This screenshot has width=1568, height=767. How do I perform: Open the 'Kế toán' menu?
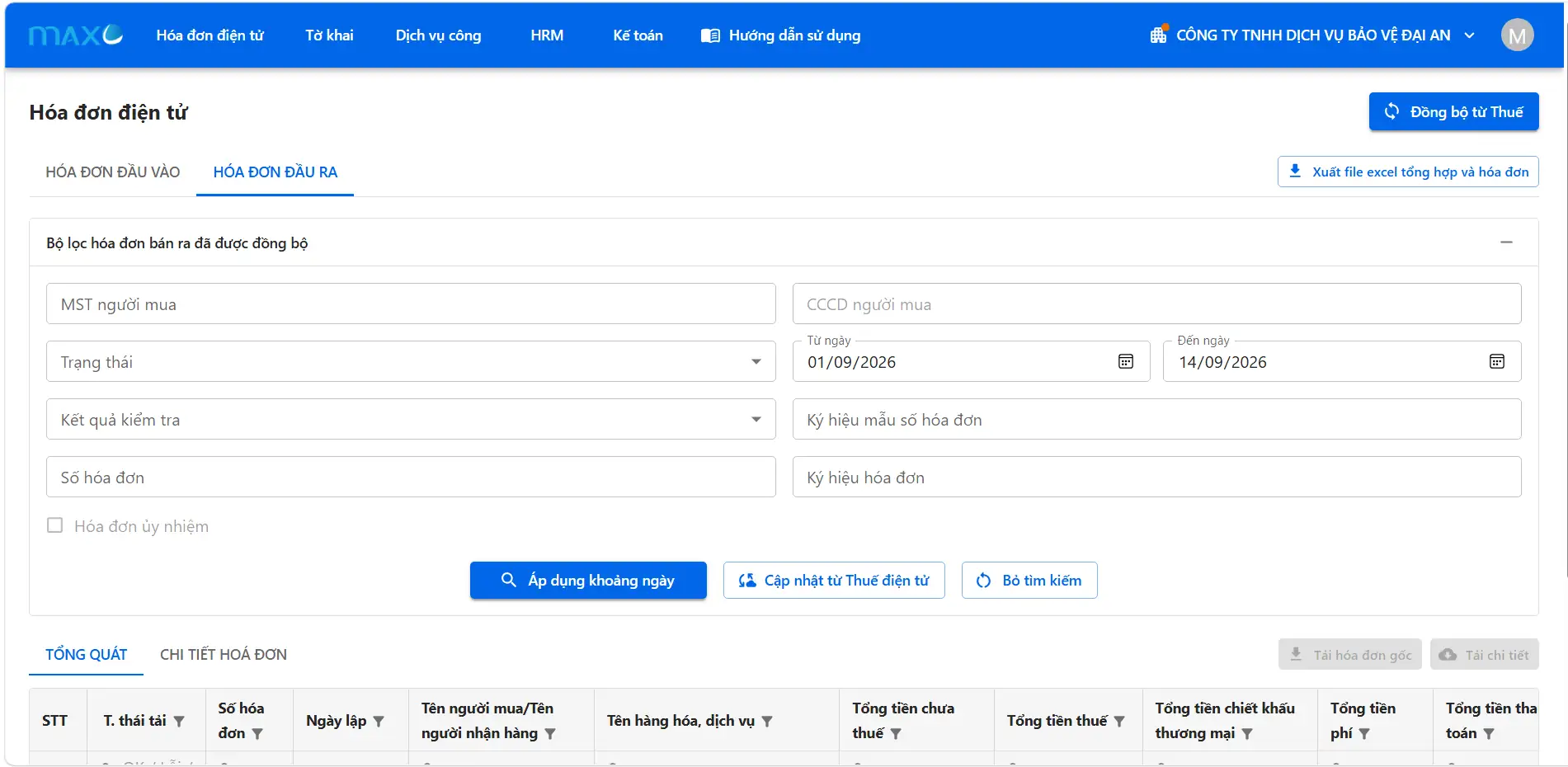click(x=638, y=35)
